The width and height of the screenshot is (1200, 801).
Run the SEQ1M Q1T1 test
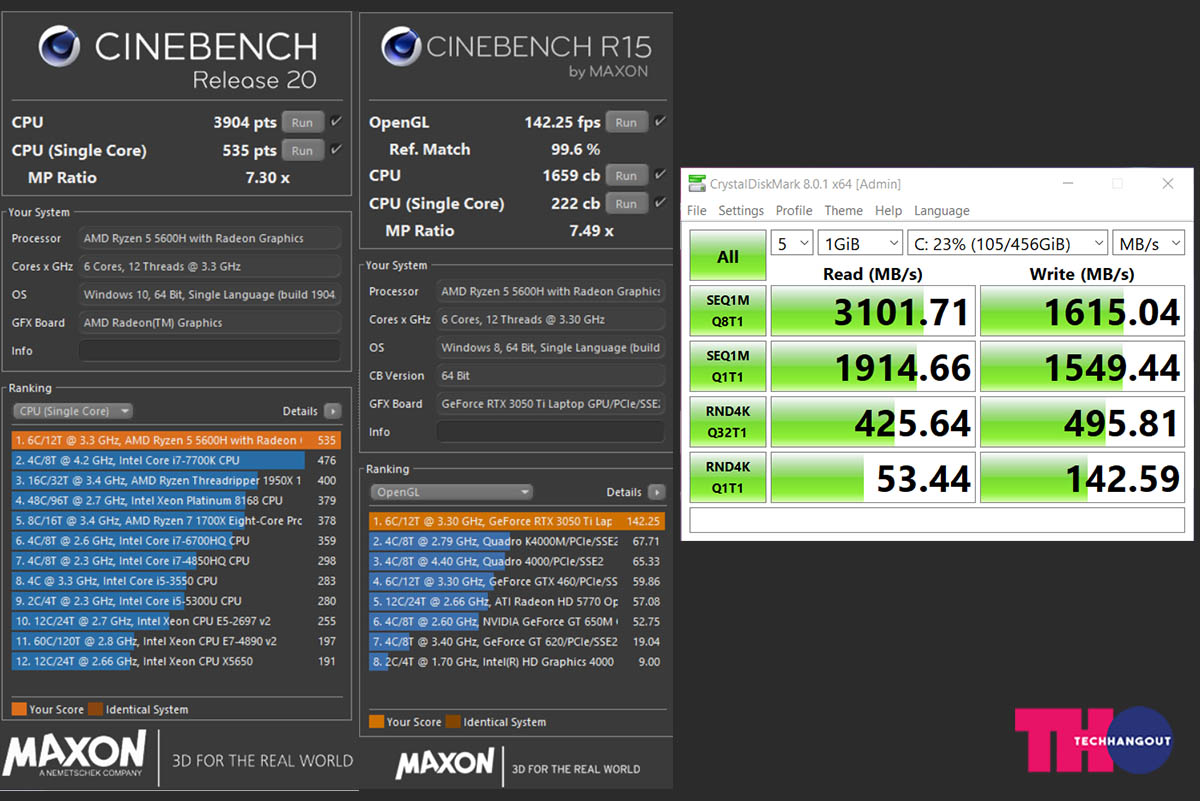tap(728, 367)
